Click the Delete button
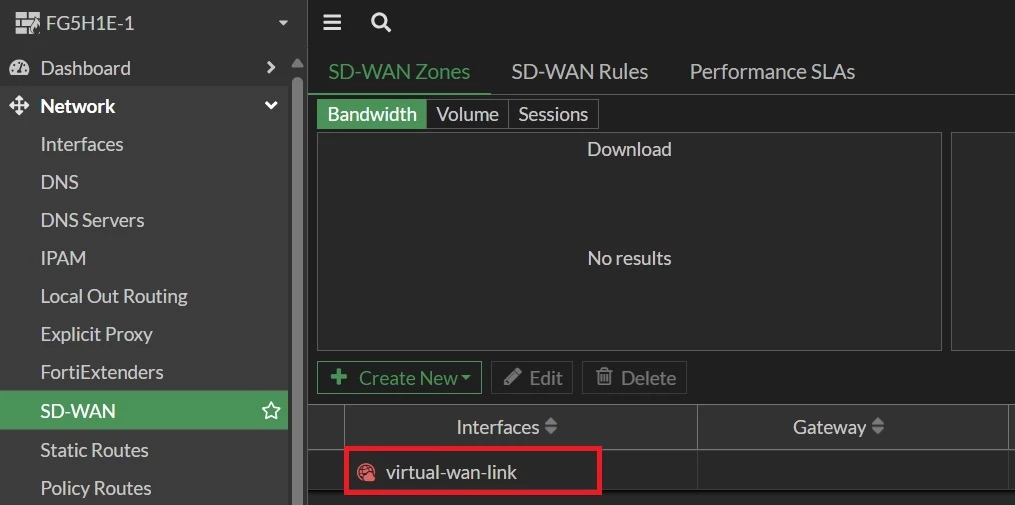This screenshot has width=1015, height=505. point(634,377)
